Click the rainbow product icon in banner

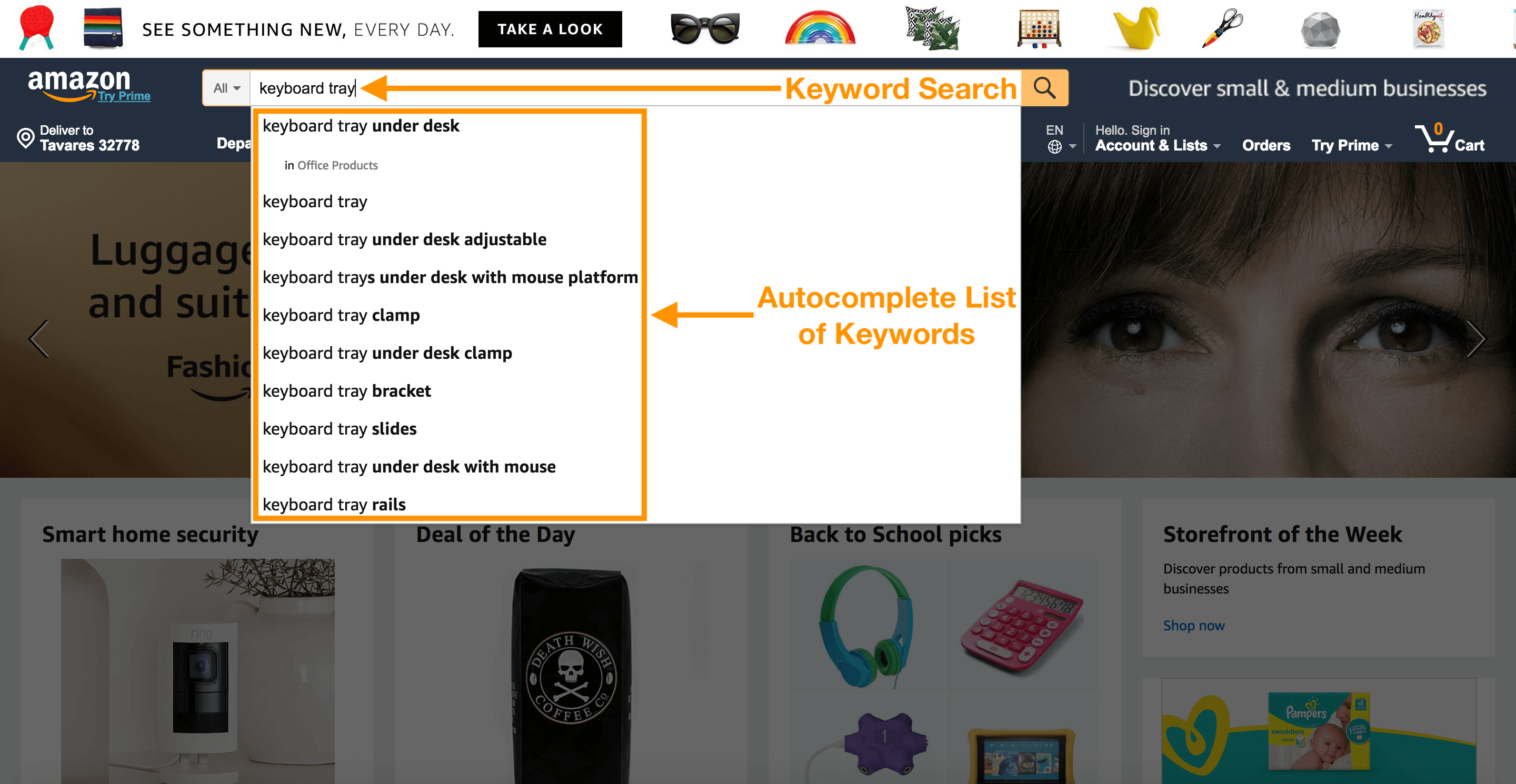click(x=820, y=29)
